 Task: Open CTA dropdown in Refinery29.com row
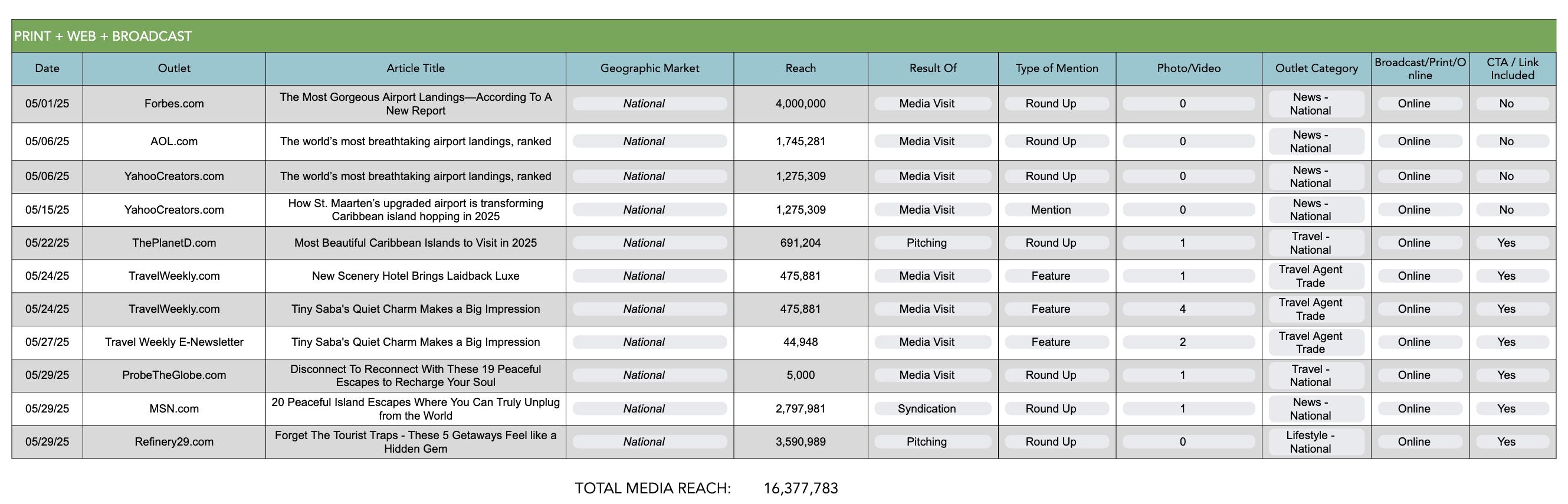[x=1512, y=442]
